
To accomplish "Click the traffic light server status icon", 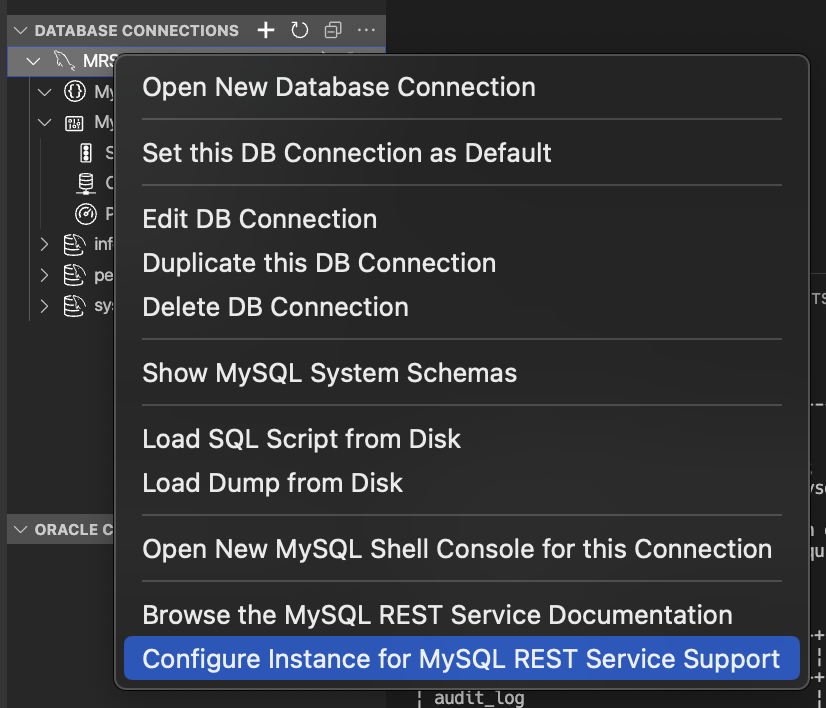I will [85, 153].
